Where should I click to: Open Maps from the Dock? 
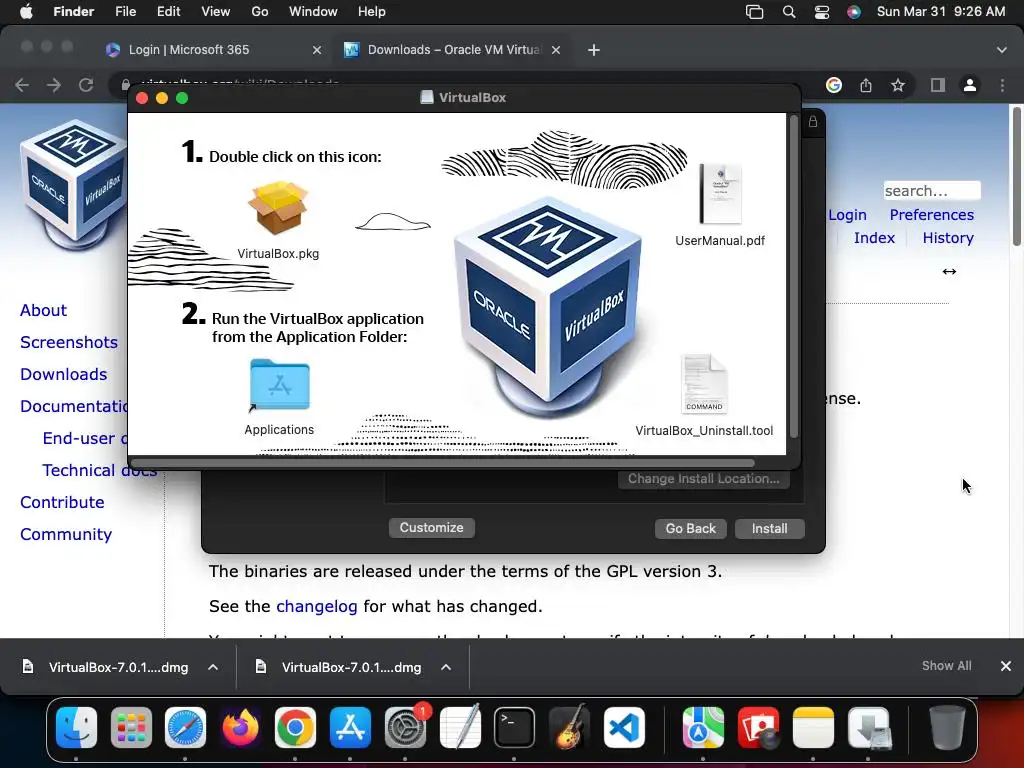703,727
